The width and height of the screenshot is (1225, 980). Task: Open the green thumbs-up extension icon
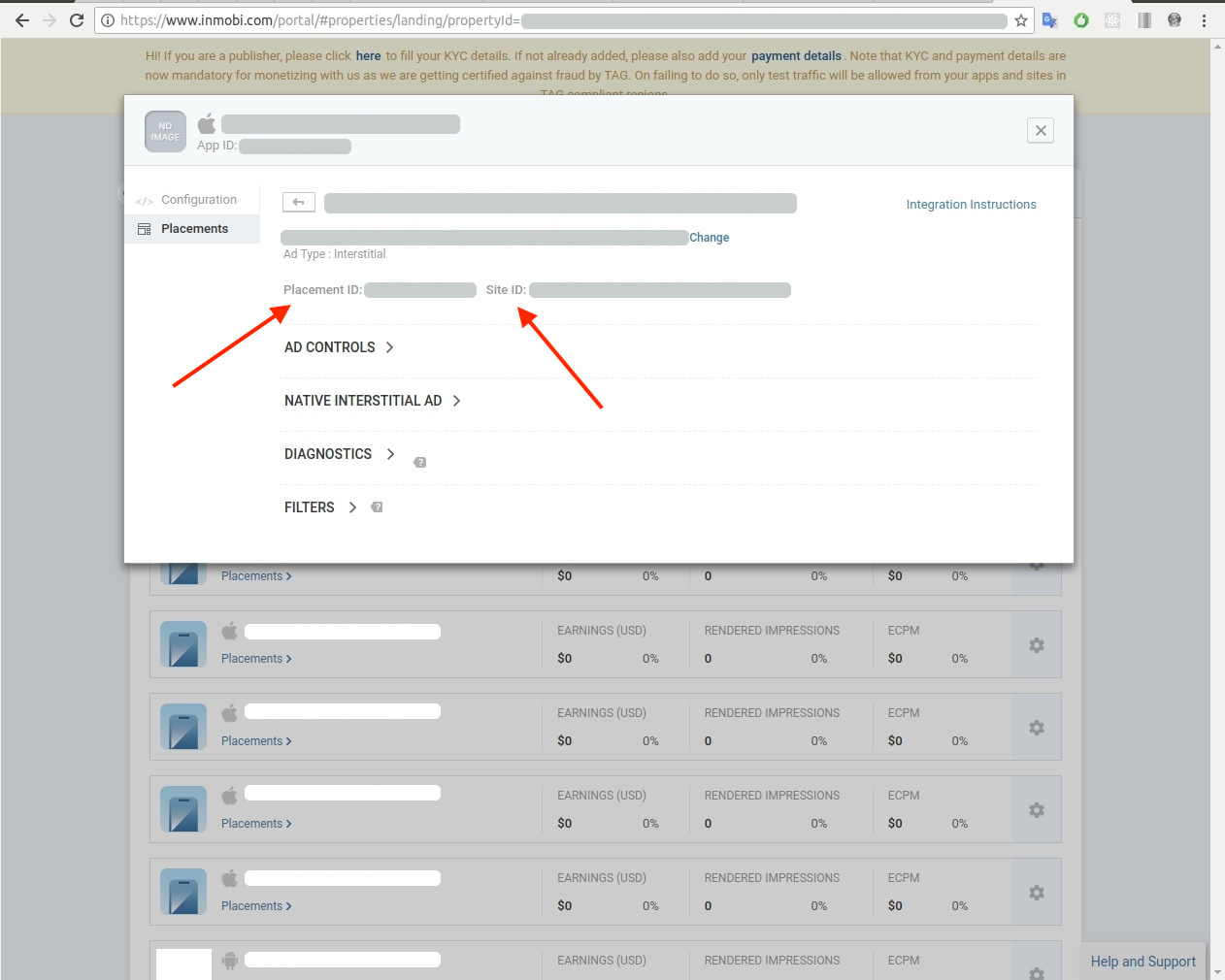[1080, 19]
